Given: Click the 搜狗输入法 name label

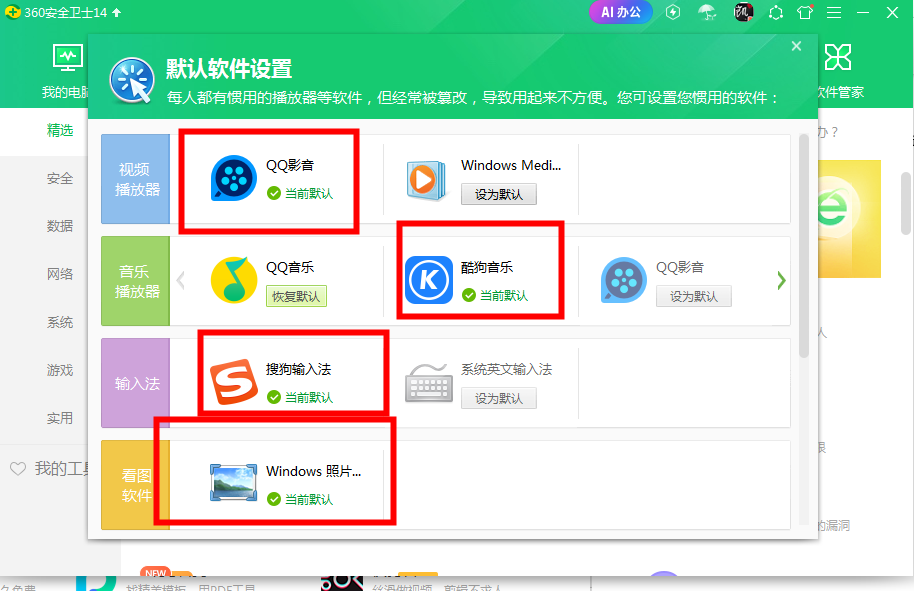Looking at the screenshot, I should (298, 370).
